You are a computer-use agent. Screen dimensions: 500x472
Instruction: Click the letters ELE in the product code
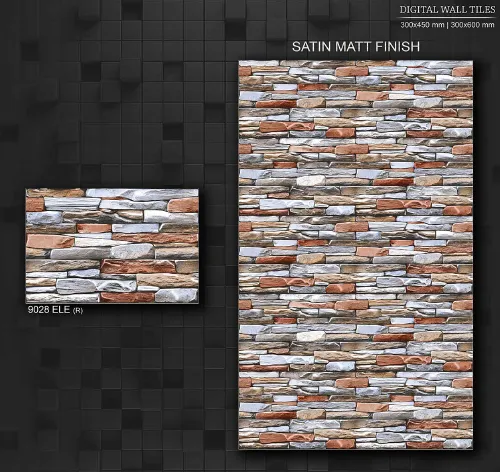pyautogui.click(x=61, y=310)
